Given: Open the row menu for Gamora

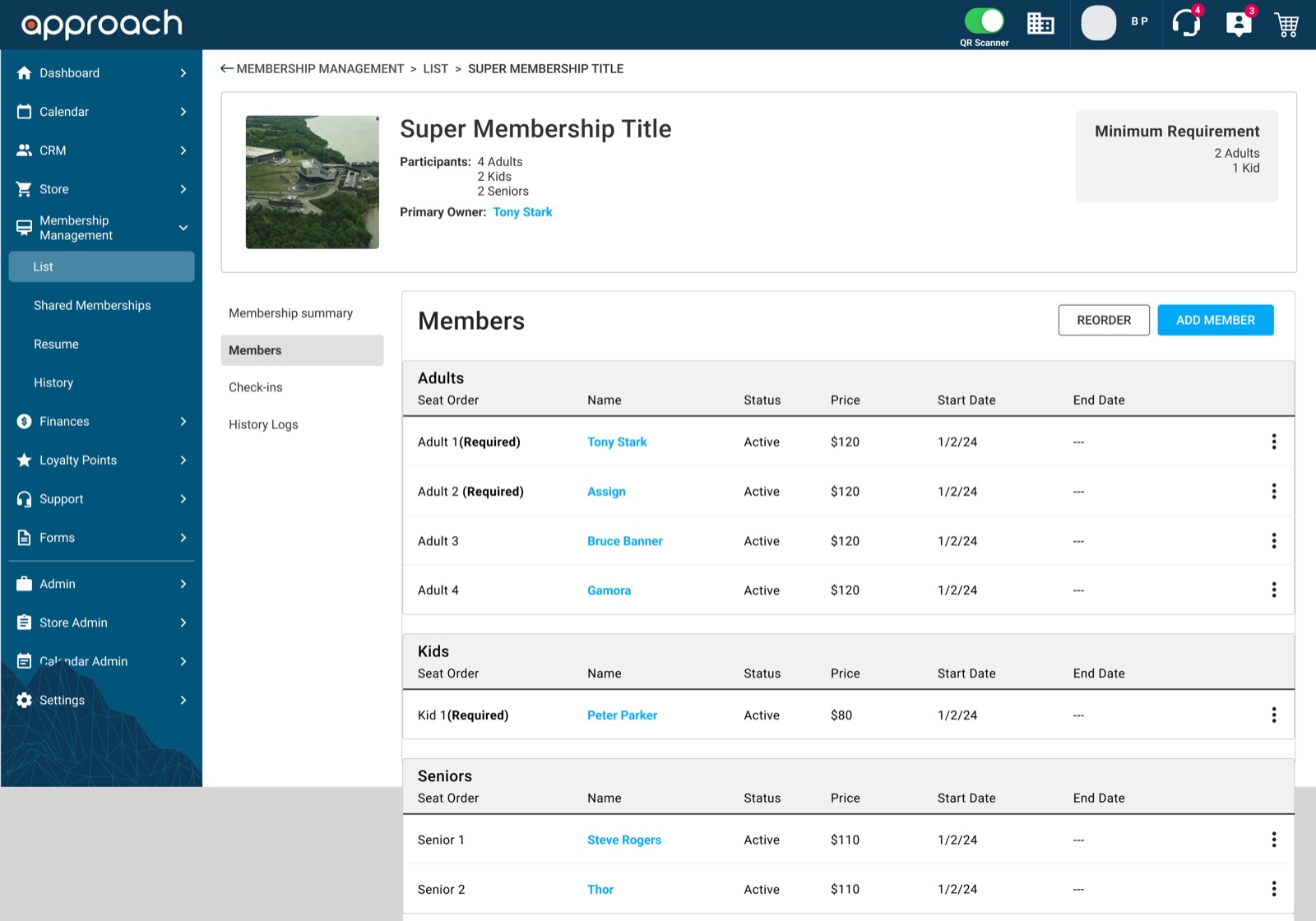Looking at the screenshot, I should pyautogui.click(x=1274, y=590).
